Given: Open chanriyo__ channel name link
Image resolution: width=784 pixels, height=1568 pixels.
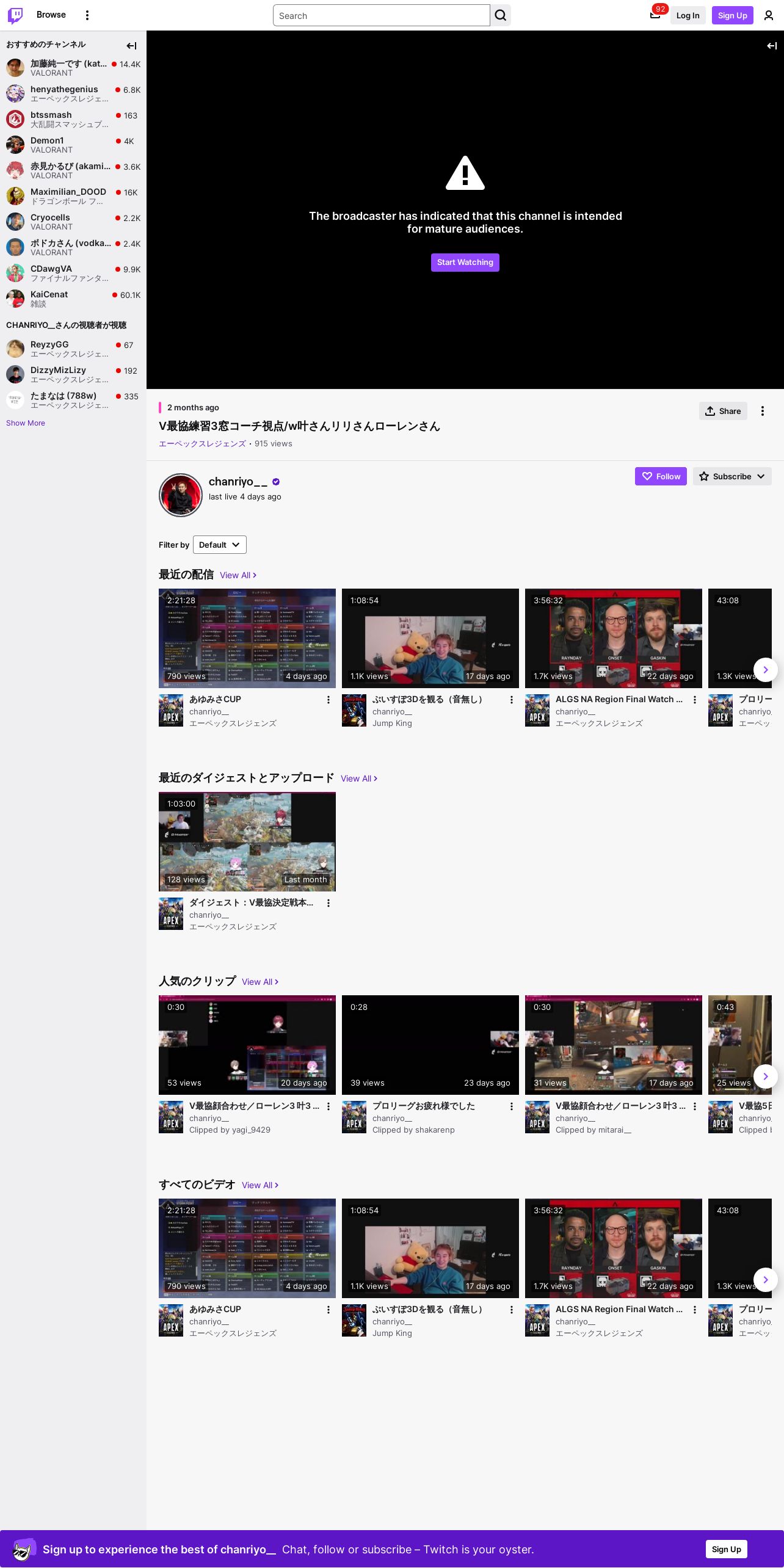Looking at the screenshot, I should coord(238,482).
